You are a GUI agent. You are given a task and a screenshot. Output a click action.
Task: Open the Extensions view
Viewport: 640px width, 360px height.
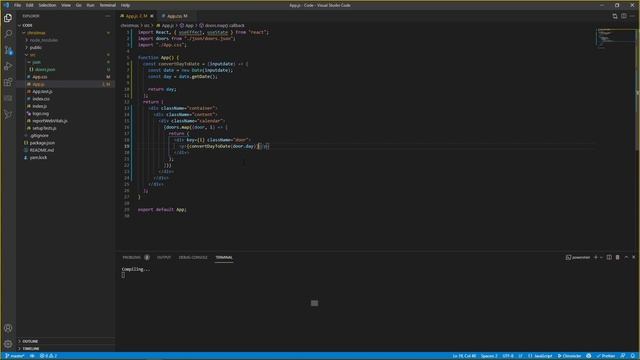pyautogui.click(x=8, y=82)
